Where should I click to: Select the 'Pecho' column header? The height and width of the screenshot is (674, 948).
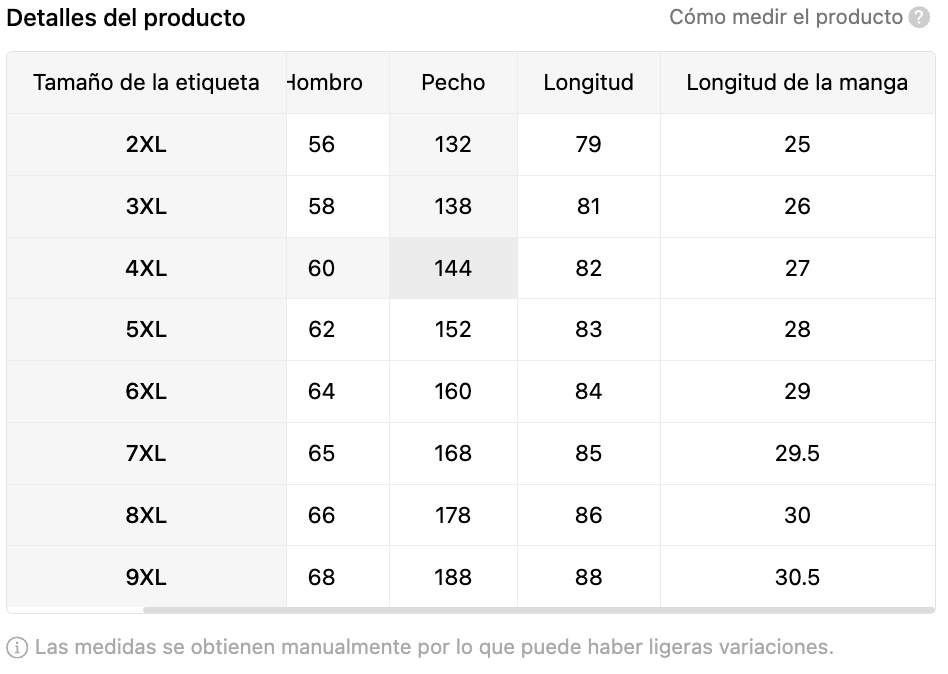coord(453,82)
